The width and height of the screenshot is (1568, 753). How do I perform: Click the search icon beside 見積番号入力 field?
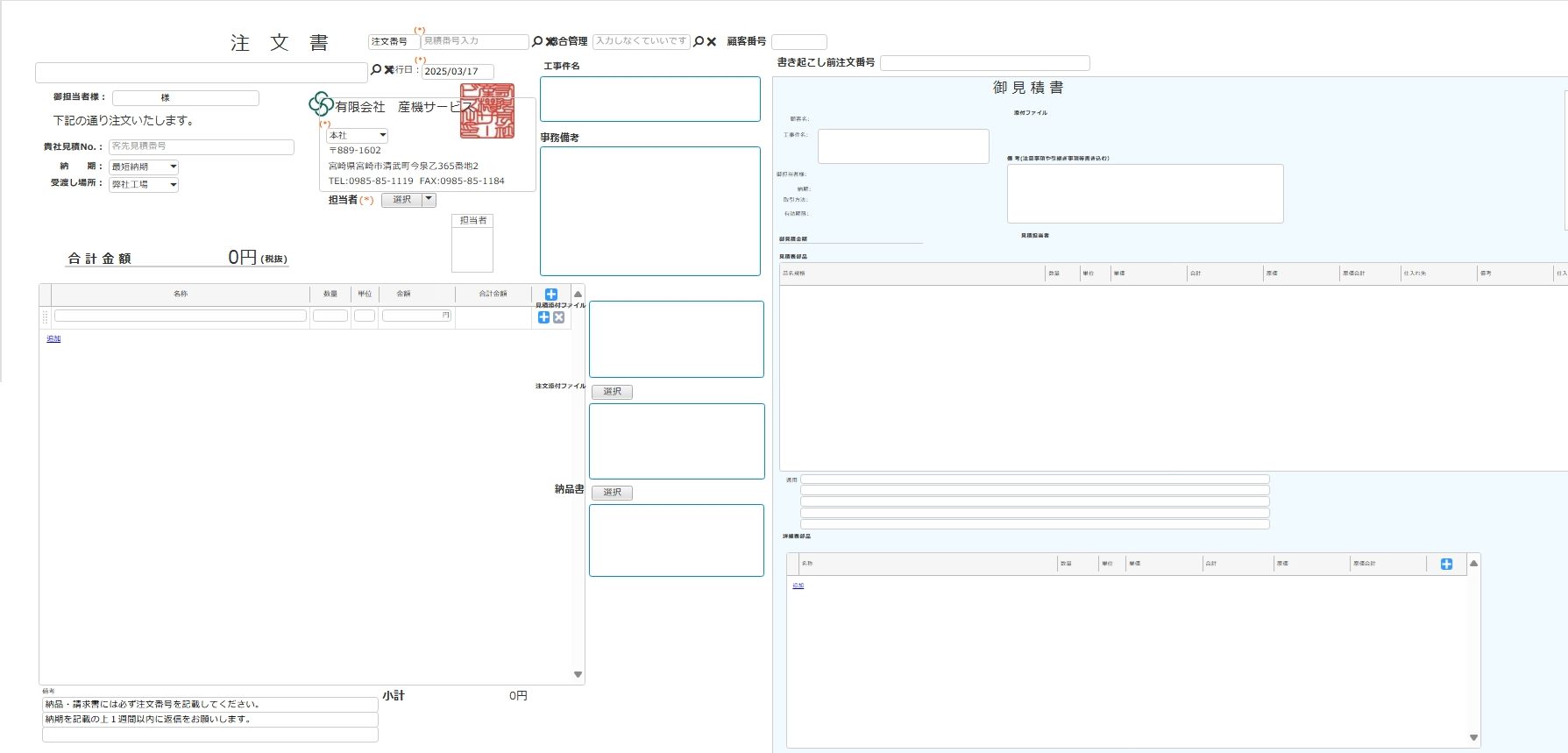pos(537,41)
